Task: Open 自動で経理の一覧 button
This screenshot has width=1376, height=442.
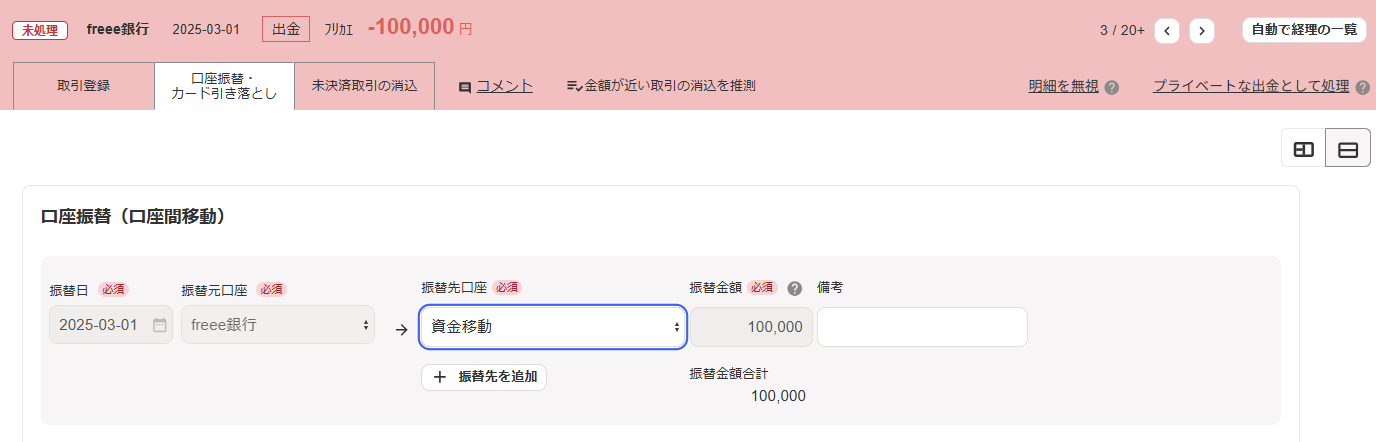Action: (x=1304, y=30)
